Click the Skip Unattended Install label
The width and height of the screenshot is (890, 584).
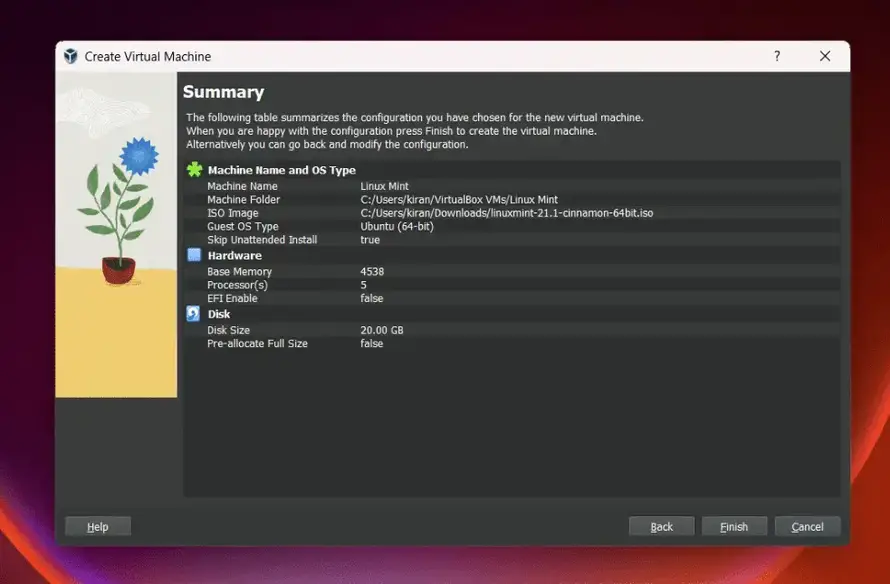262,240
